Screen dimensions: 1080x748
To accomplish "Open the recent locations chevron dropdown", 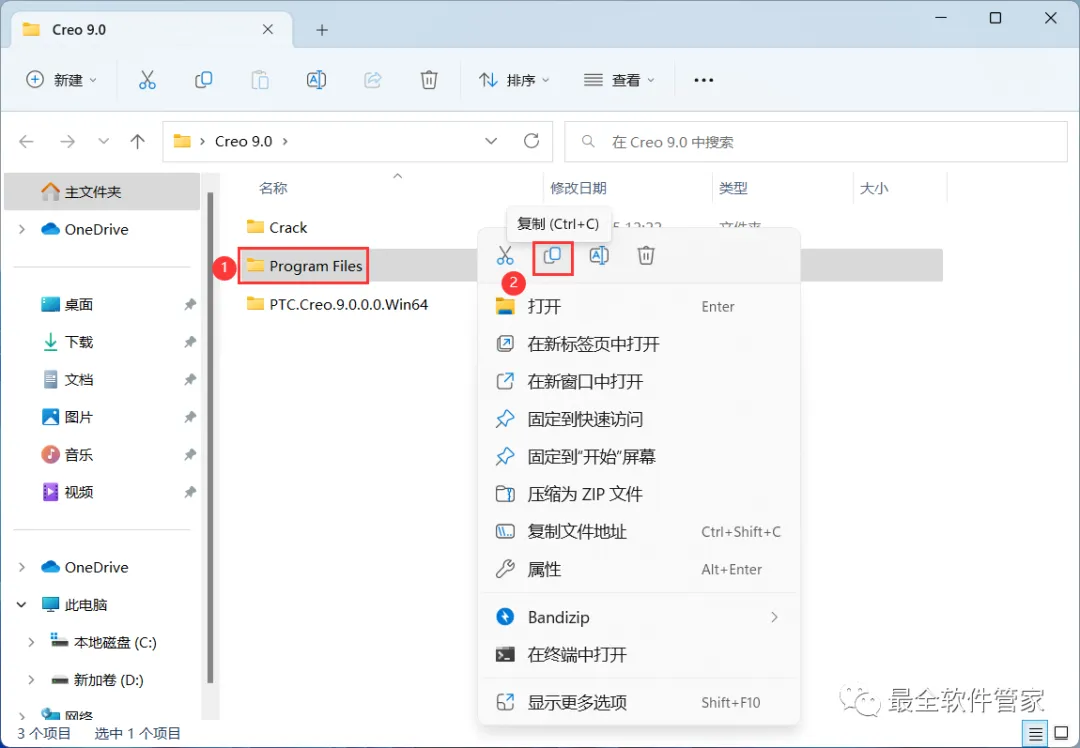I will (103, 141).
